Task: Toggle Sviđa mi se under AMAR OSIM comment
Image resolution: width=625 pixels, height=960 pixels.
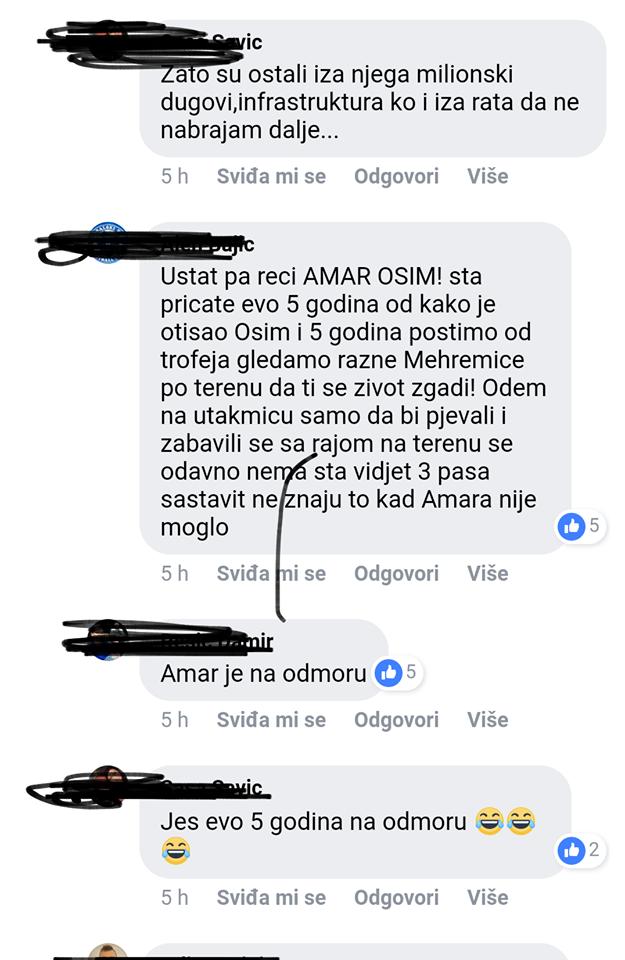Action: pos(271,574)
